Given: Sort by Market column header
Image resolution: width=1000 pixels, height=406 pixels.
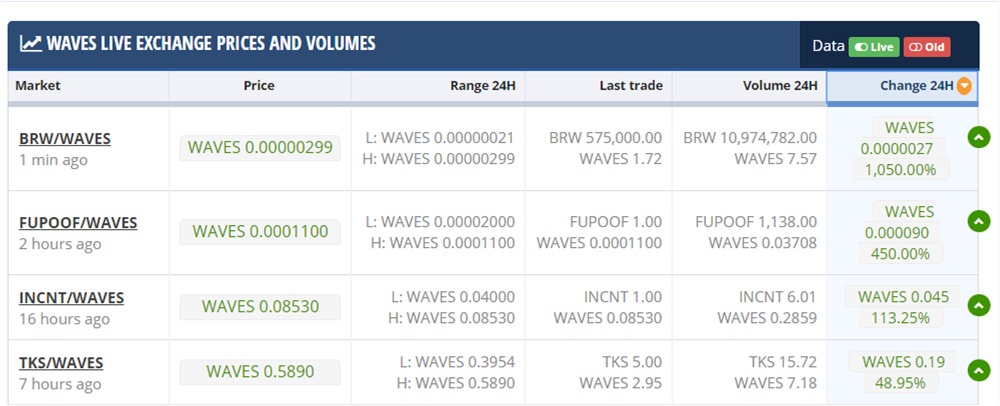Looking at the screenshot, I should coord(89,86).
